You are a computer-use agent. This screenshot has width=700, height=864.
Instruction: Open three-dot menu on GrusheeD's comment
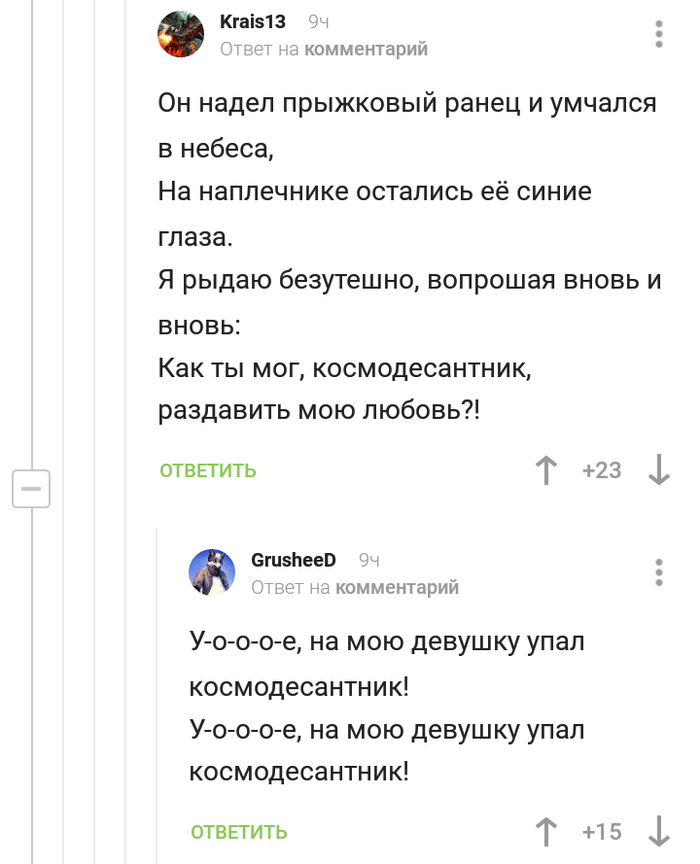click(x=659, y=573)
